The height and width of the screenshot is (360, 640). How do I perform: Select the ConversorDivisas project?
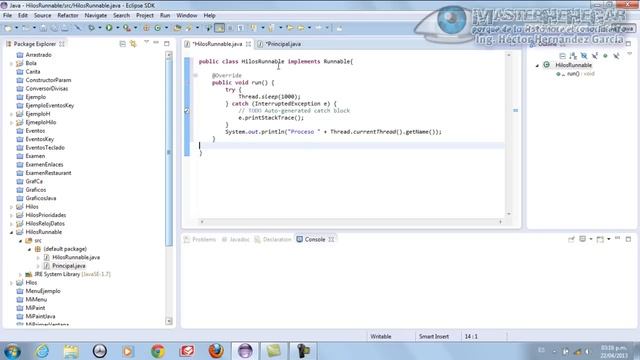[47, 89]
